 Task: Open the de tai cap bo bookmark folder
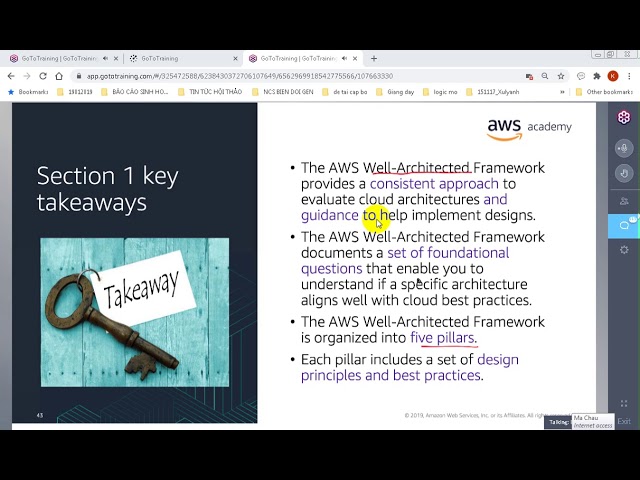(x=345, y=92)
